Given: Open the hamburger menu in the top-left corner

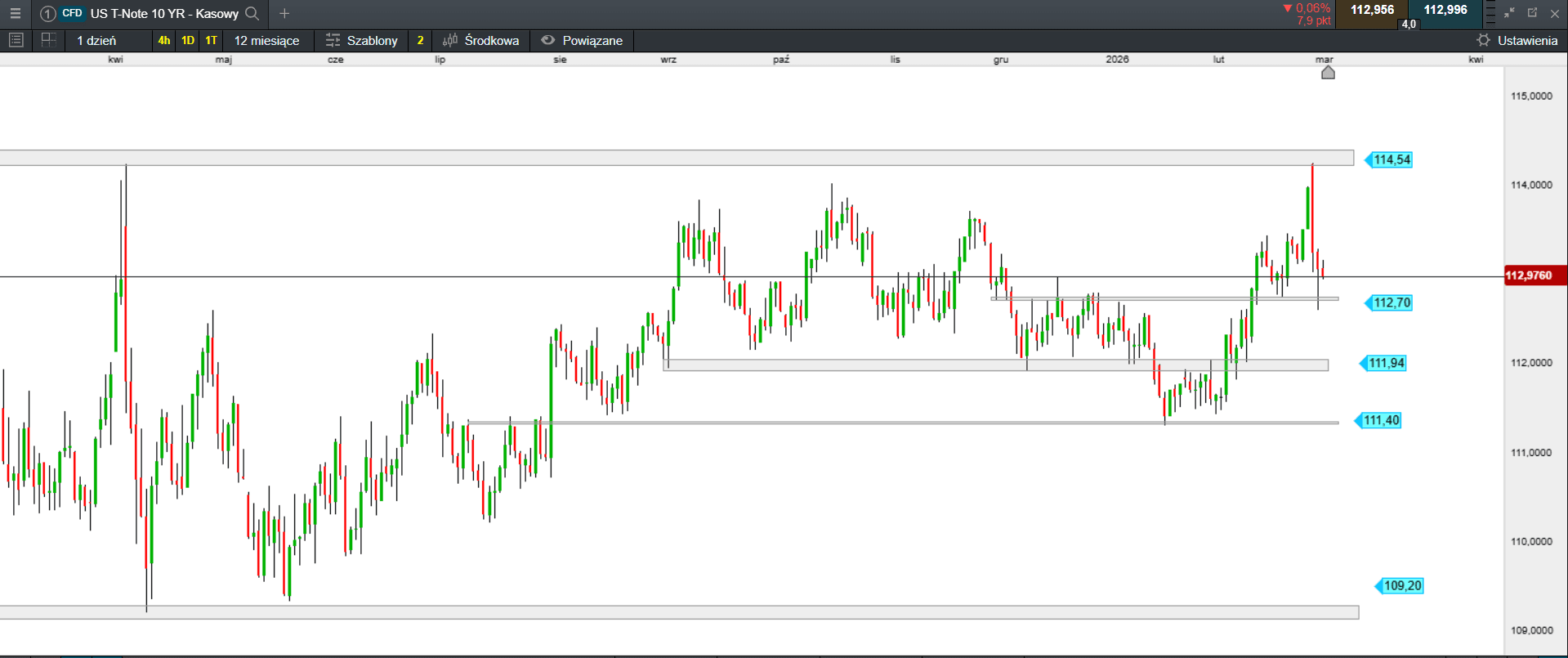Looking at the screenshot, I should (15, 13).
